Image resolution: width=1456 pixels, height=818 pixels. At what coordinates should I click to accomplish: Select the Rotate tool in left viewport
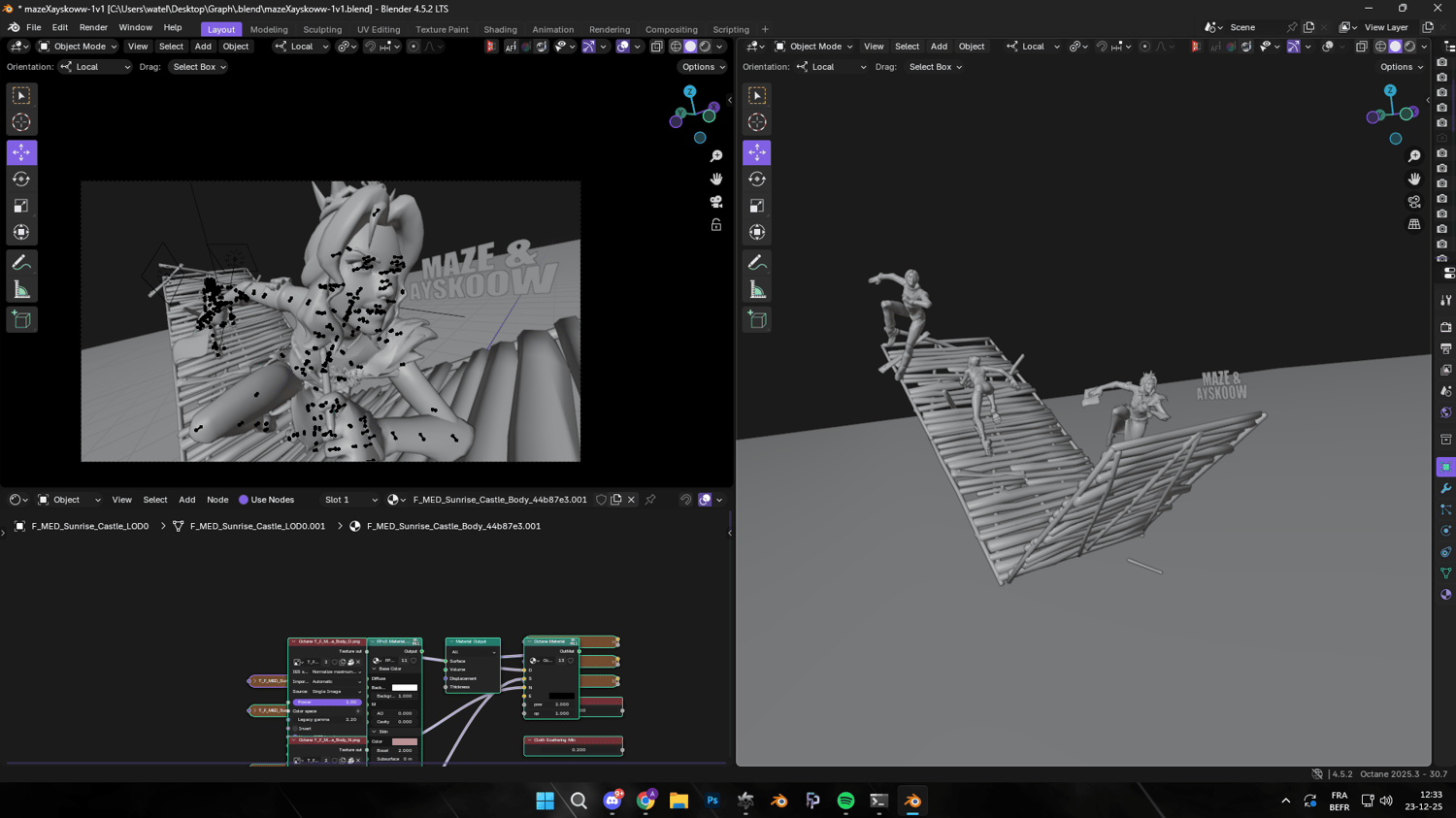[21, 180]
